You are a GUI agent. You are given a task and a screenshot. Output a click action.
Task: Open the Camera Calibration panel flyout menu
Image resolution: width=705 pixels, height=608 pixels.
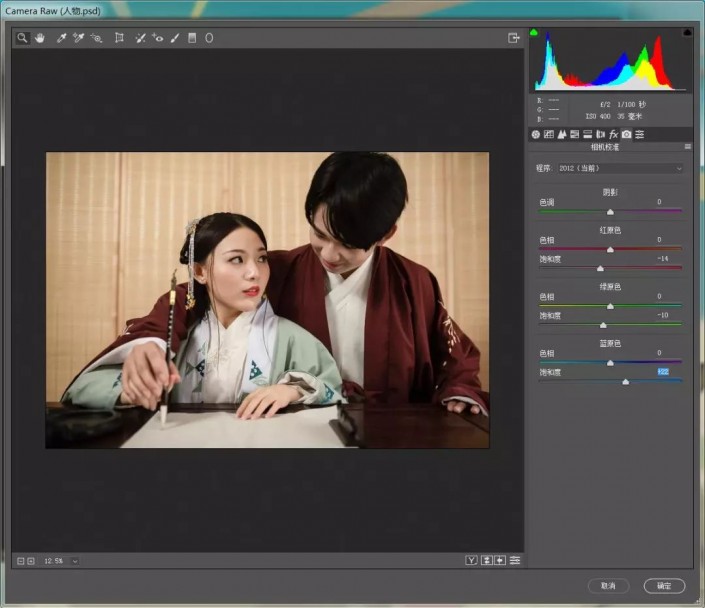click(687, 147)
